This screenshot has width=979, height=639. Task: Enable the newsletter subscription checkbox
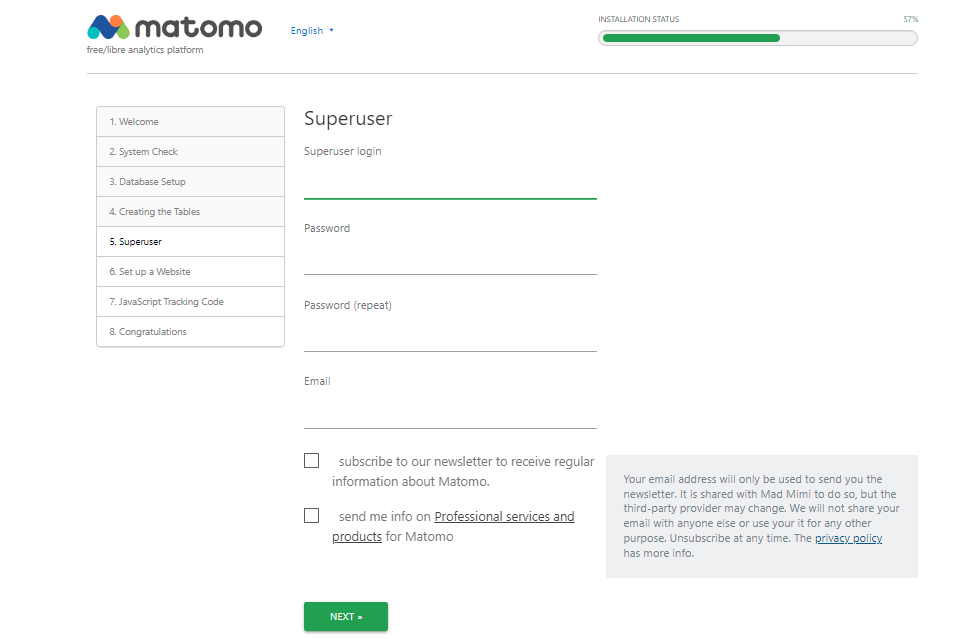pyautogui.click(x=312, y=461)
